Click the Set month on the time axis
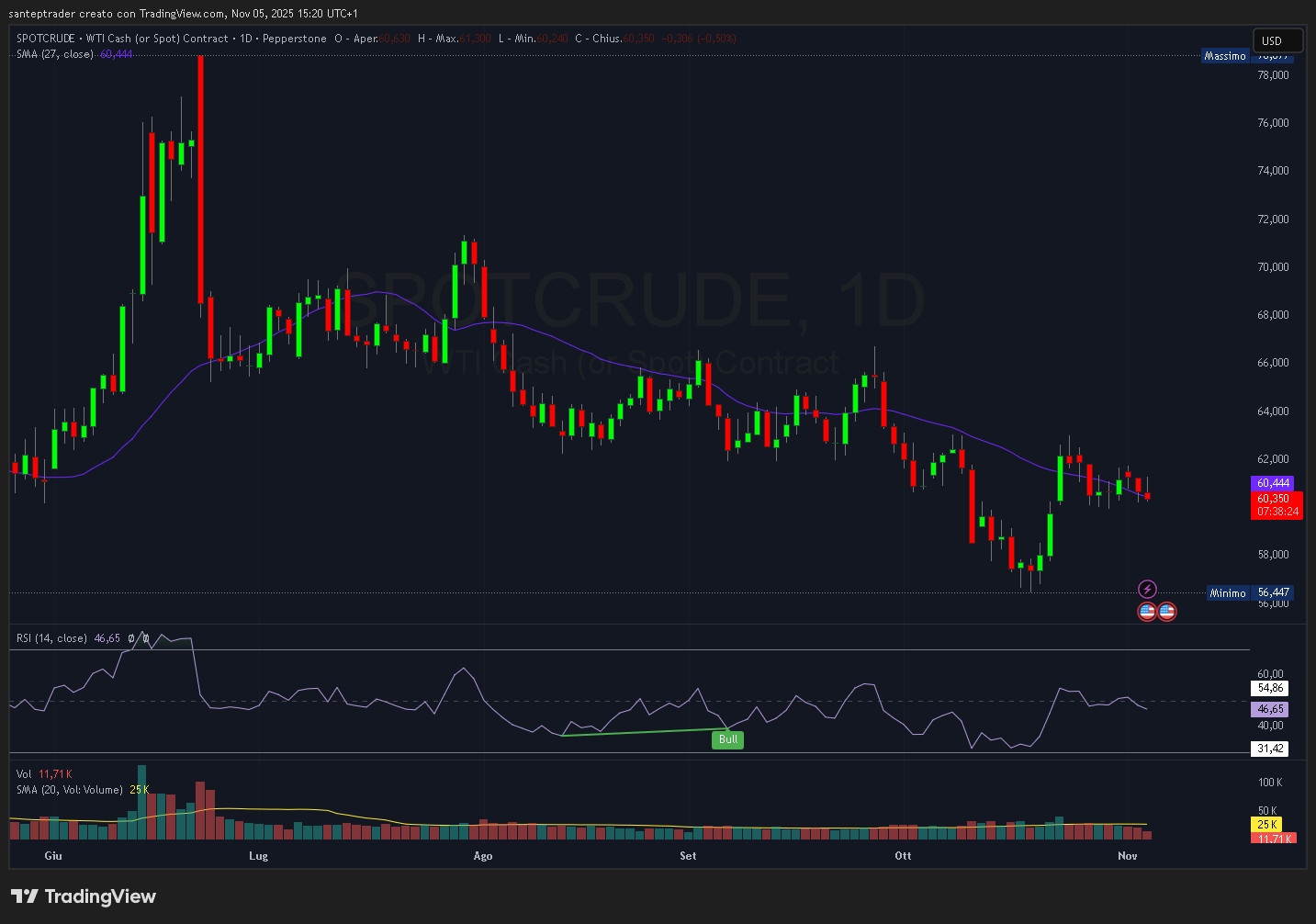Viewport: 1316px width, 924px height. [688, 856]
